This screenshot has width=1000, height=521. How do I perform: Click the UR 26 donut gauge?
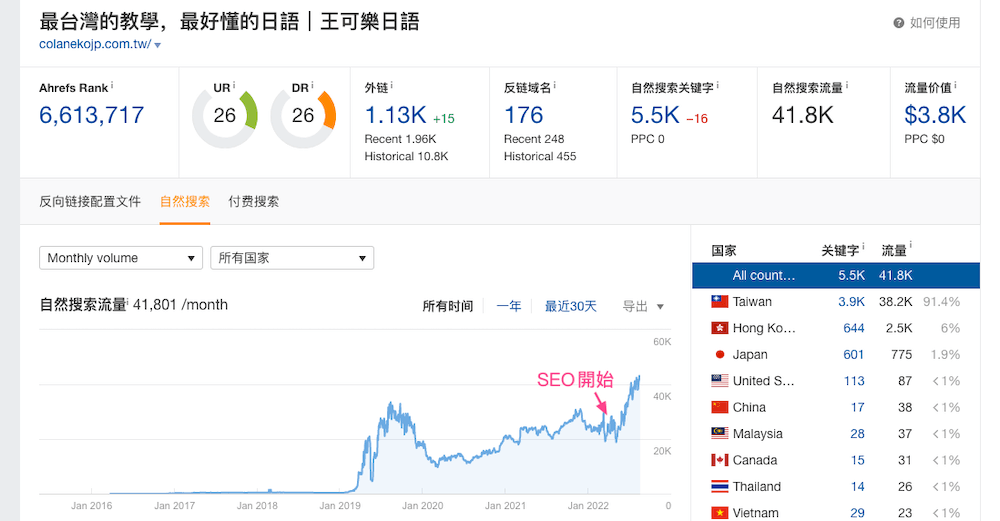[224, 116]
